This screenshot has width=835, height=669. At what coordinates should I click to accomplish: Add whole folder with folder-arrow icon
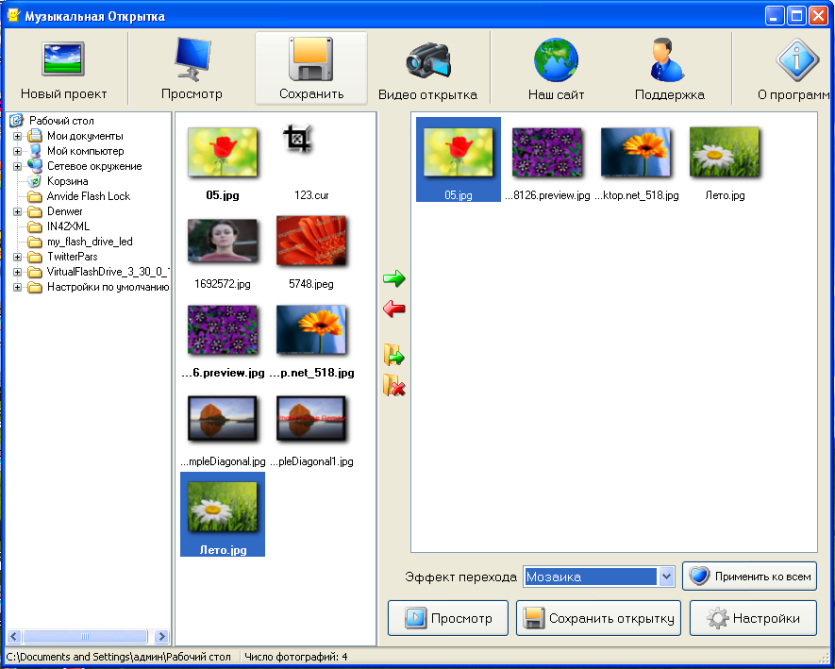(394, 355)
